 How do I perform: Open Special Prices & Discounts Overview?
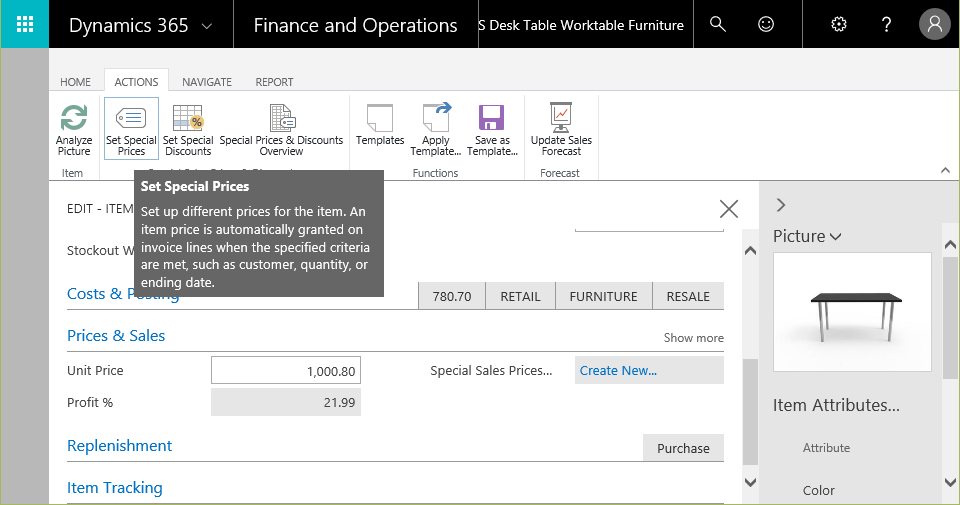[282, 130]
